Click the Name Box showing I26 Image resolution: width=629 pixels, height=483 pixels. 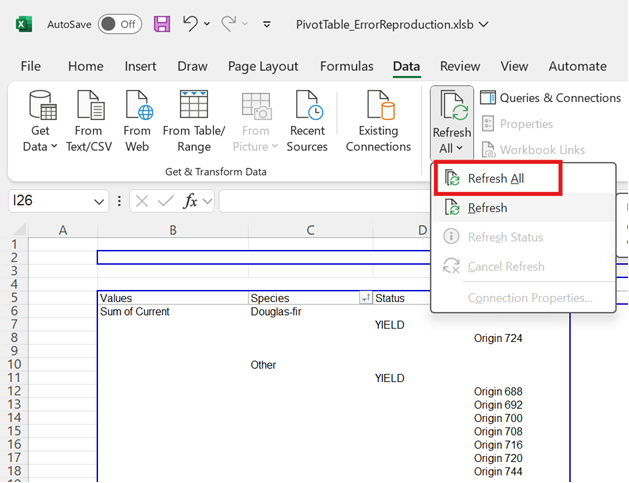pos(50,201)
